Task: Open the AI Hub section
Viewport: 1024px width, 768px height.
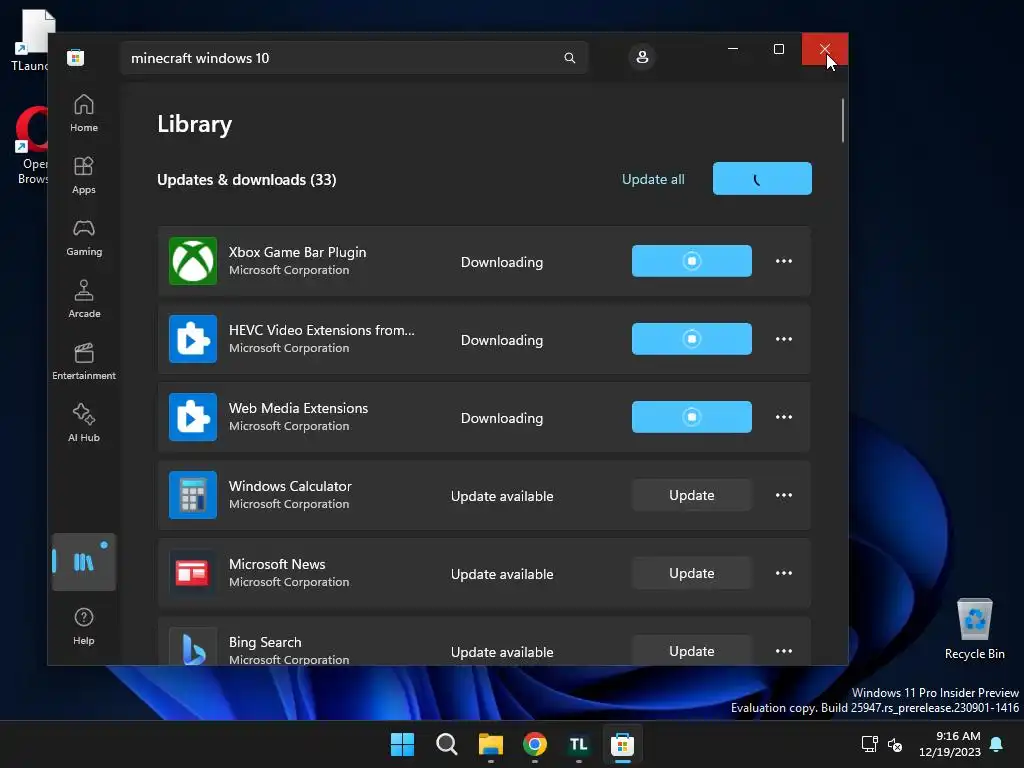Action: pyautogui.click(x=84, y=423)
